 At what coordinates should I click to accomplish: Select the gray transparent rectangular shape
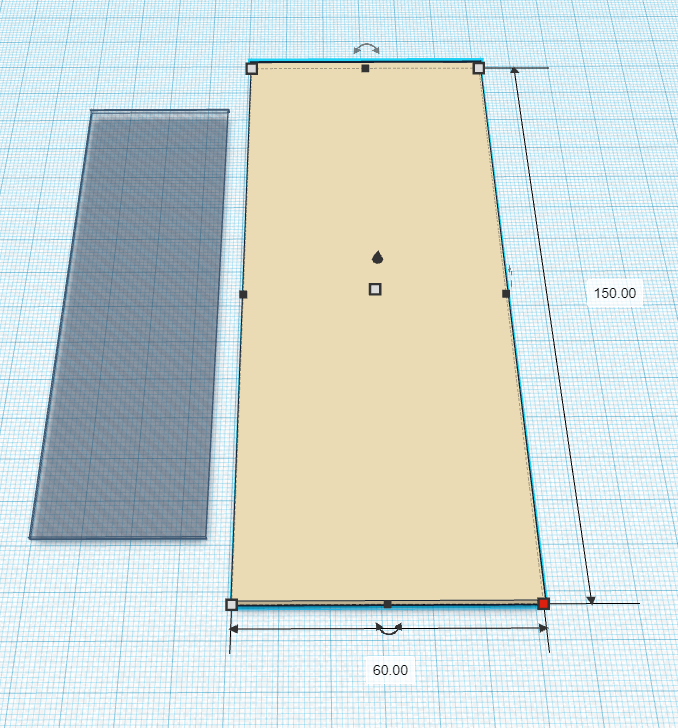[132, 325]
